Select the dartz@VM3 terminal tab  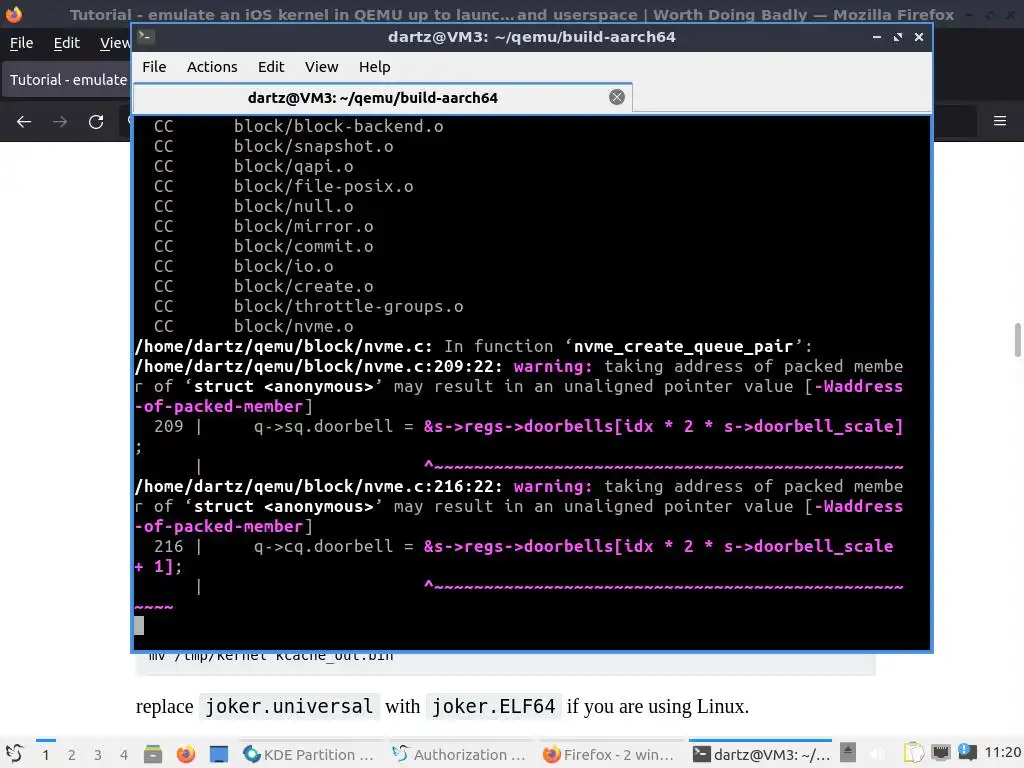[382, 98]
